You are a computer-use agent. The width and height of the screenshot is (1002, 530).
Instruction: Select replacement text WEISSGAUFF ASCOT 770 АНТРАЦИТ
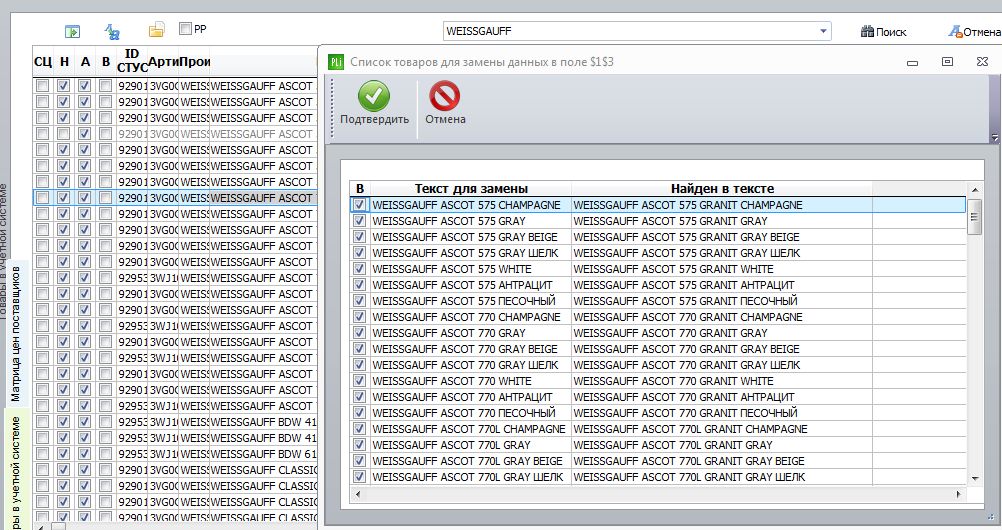(x=471, y=396)
